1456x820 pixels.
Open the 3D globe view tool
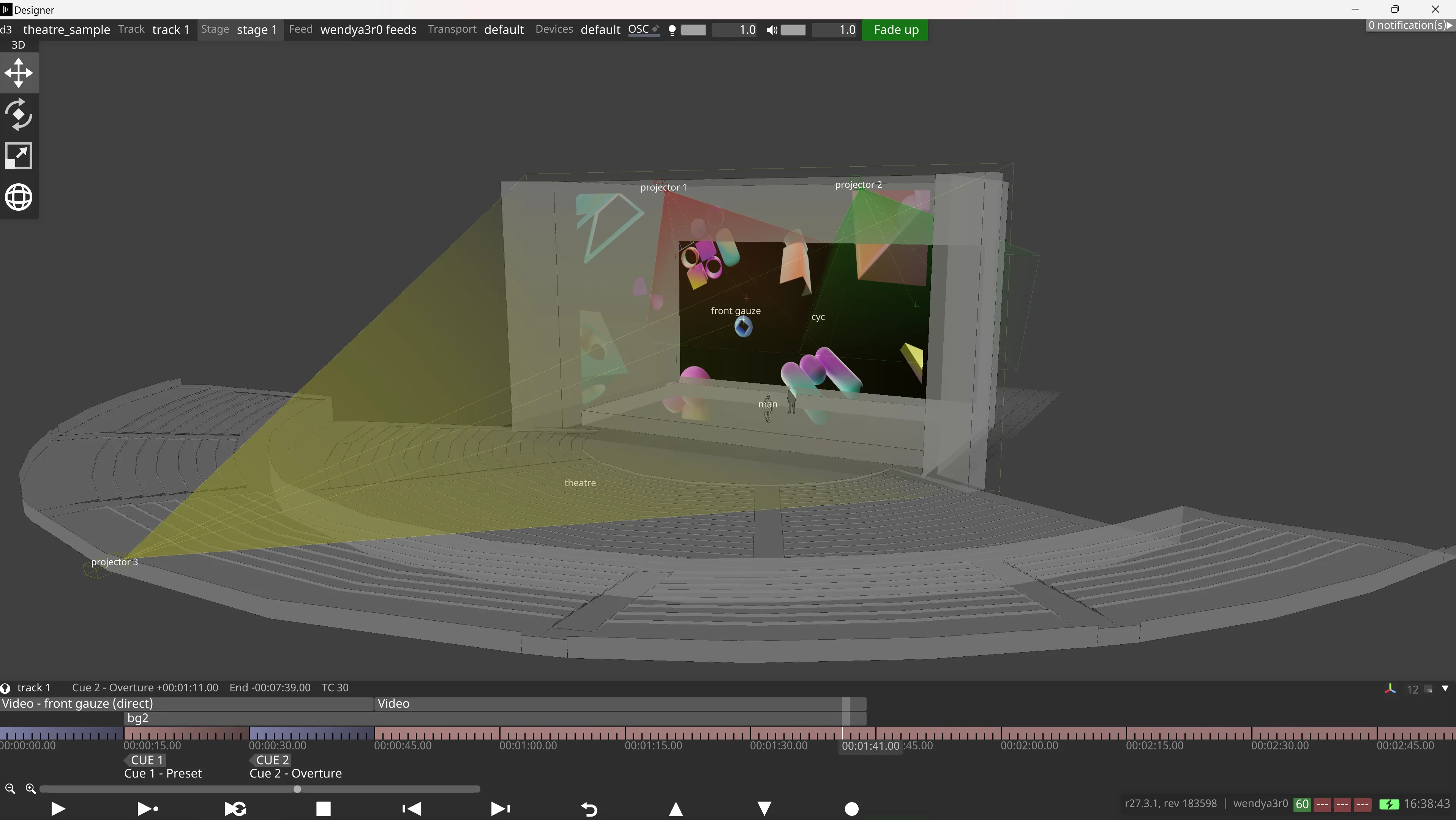[19, 197]
